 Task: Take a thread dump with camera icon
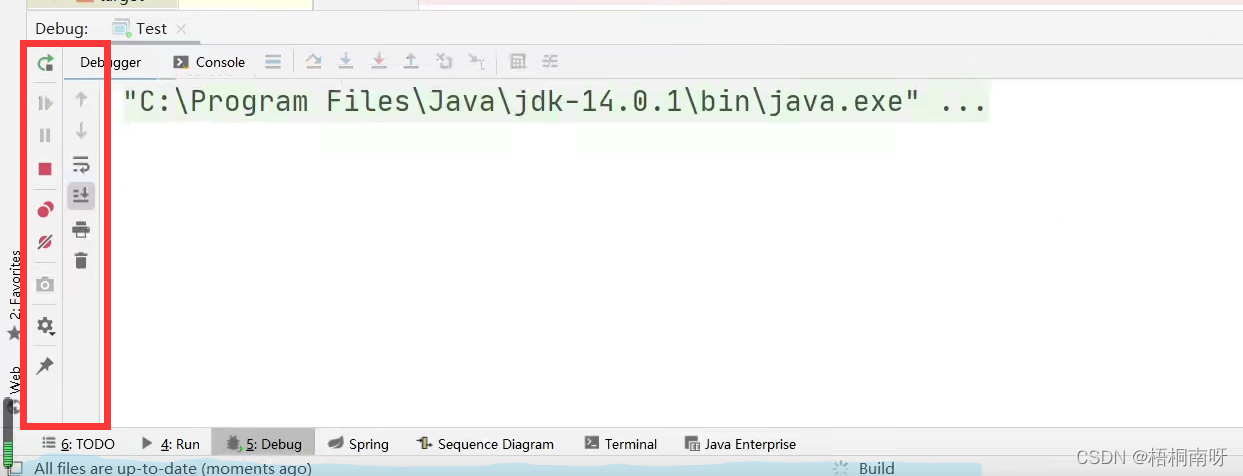(45, 285)
